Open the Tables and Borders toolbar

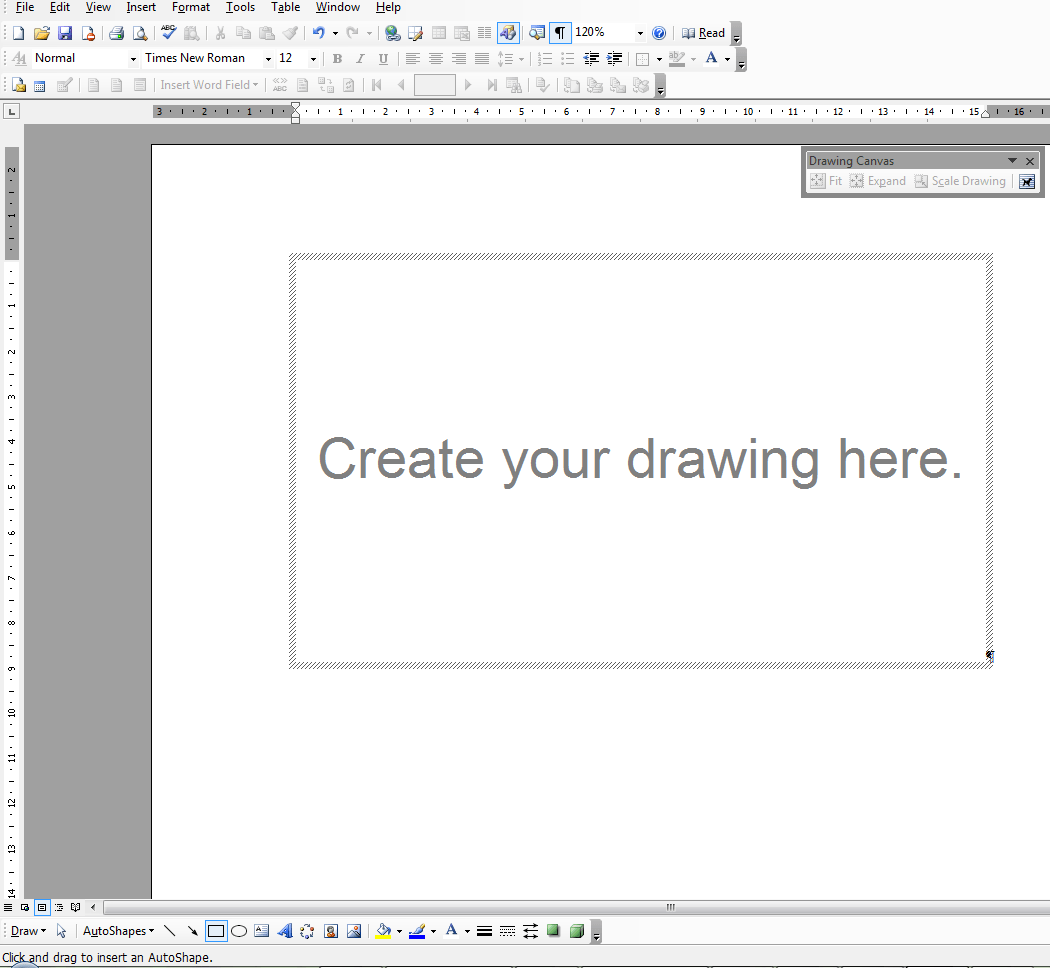(x=415, y=33)
